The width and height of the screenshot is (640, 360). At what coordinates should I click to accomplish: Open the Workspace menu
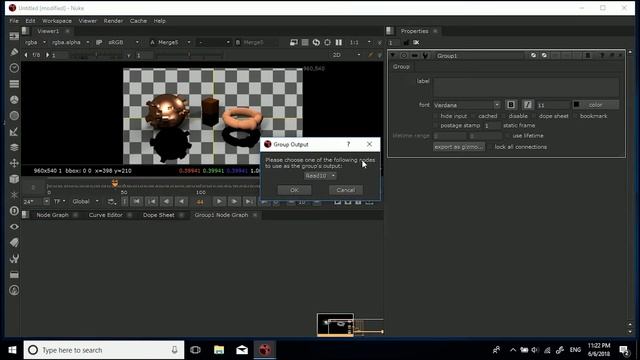pyautogui.click(x=57, y=21)
